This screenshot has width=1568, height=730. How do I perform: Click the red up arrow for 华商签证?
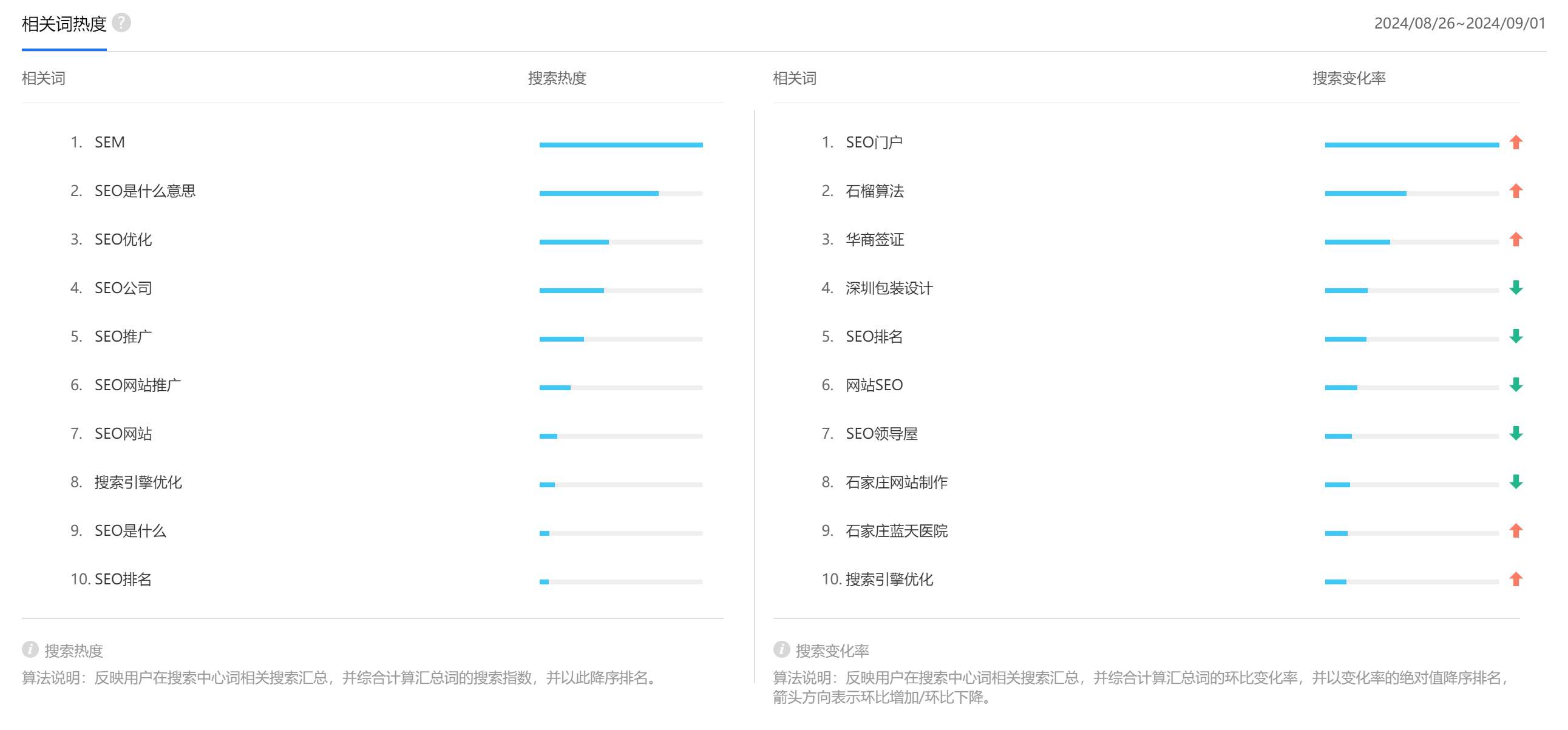click(x=1516, y=240)
